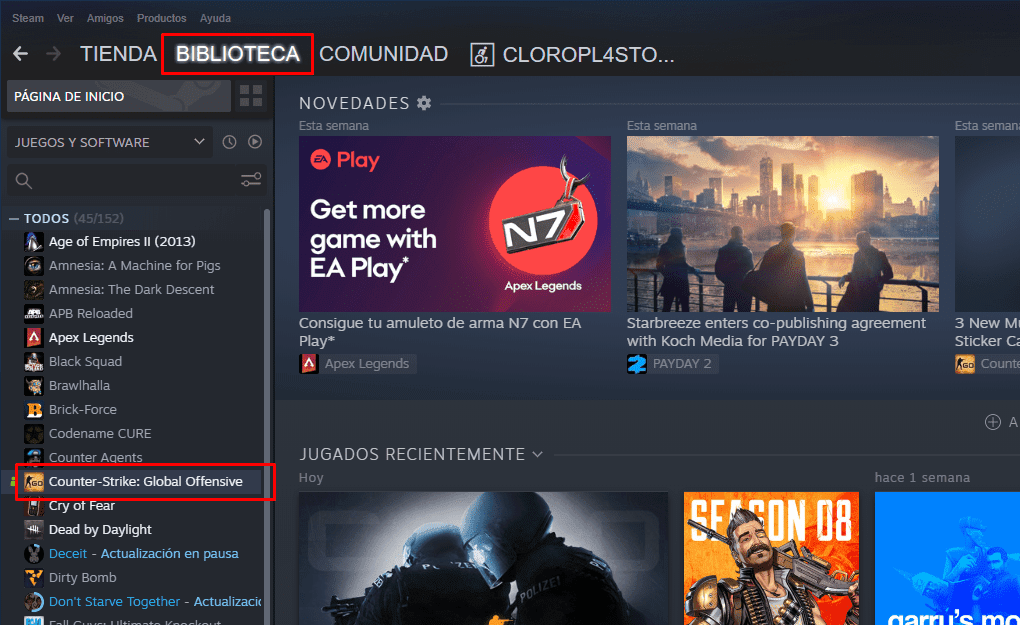Go forward with the right arrow

[53, 53]
